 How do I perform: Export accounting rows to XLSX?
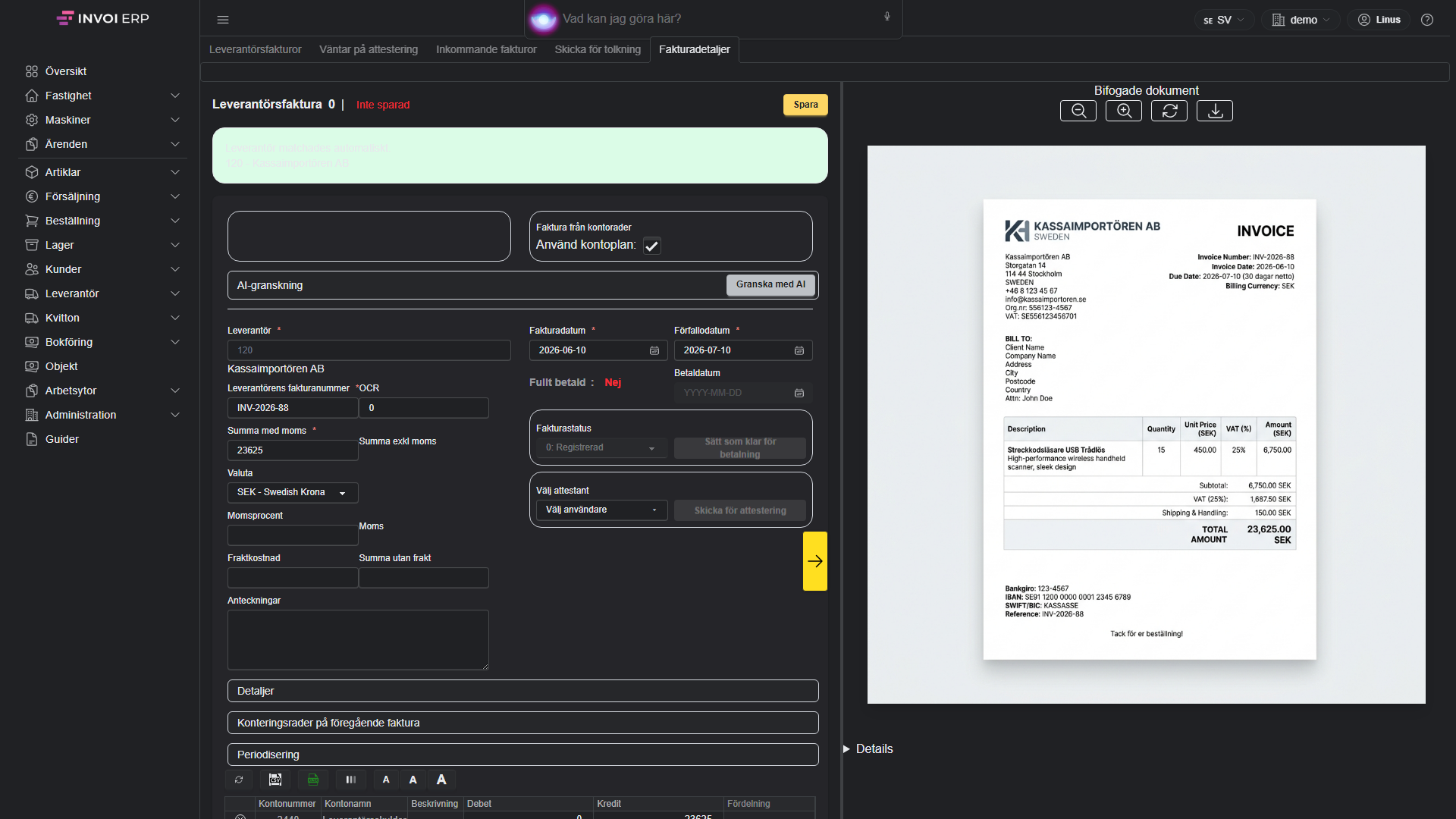click(x=313, y=780)
